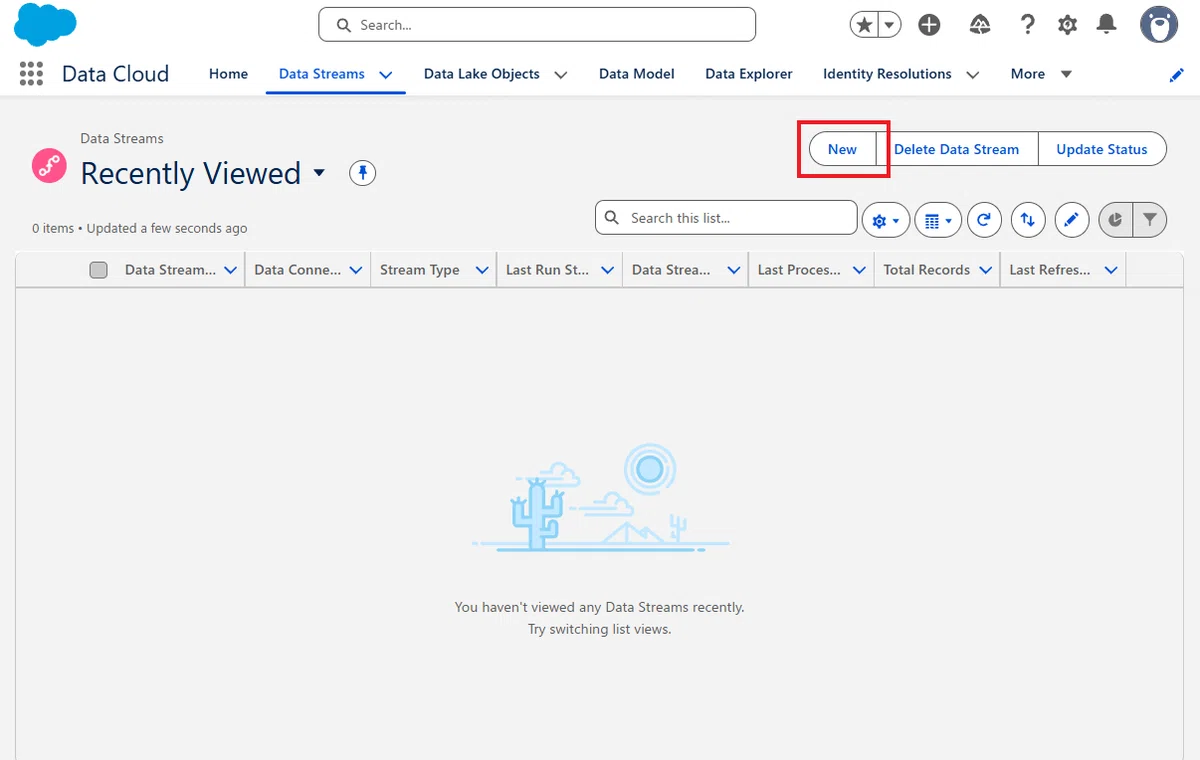Pin this list view
The height and width of the screenshot is (760, 1200).
point(362,173)
